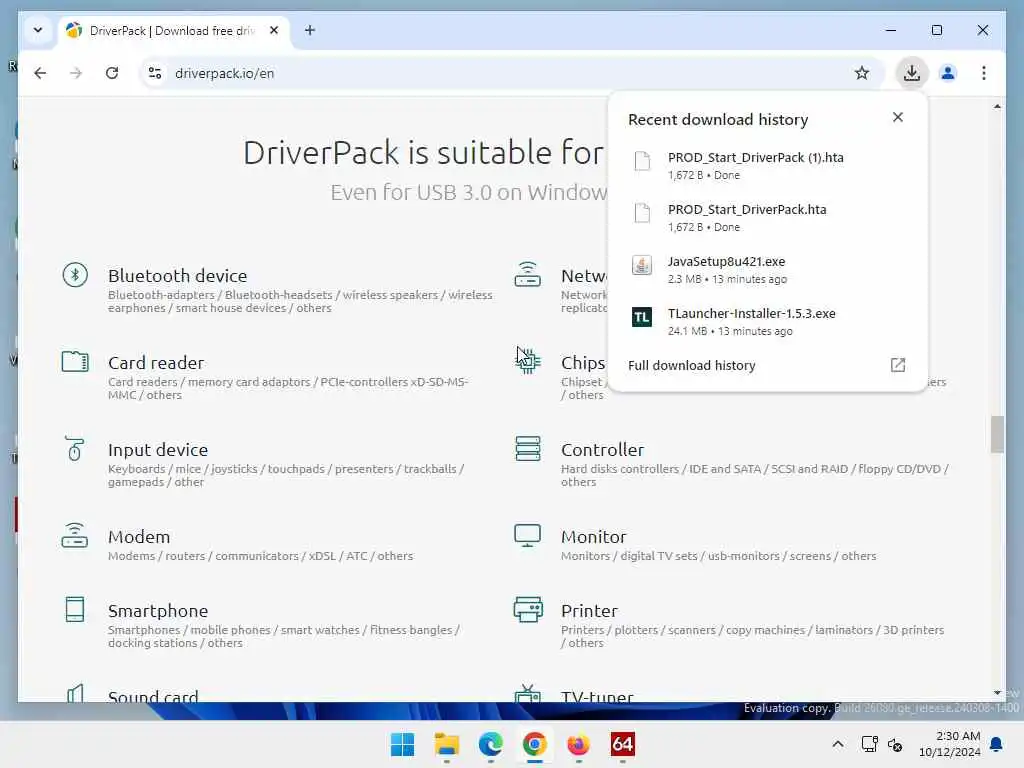Click the scrollbar down arrow
The image size is (1024, 768).
point(997,693)
